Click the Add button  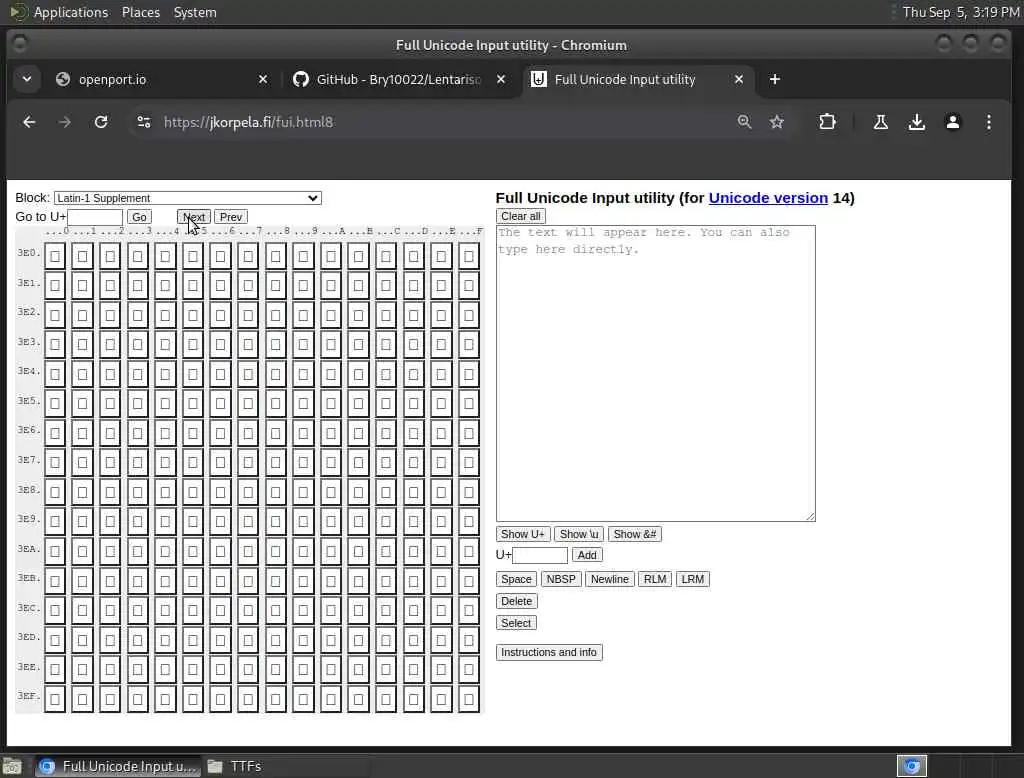pos(587,555)
